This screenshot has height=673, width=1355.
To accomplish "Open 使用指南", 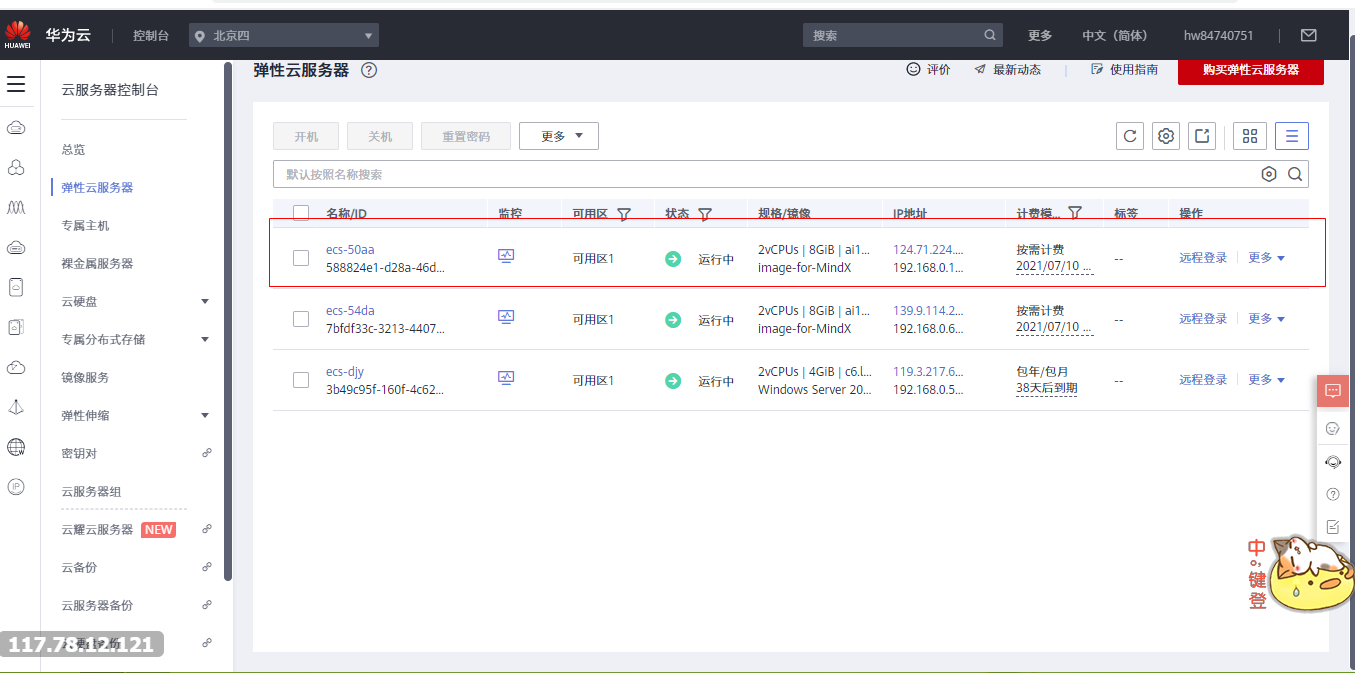I will pyautogui.click(x=1125, y=69).
